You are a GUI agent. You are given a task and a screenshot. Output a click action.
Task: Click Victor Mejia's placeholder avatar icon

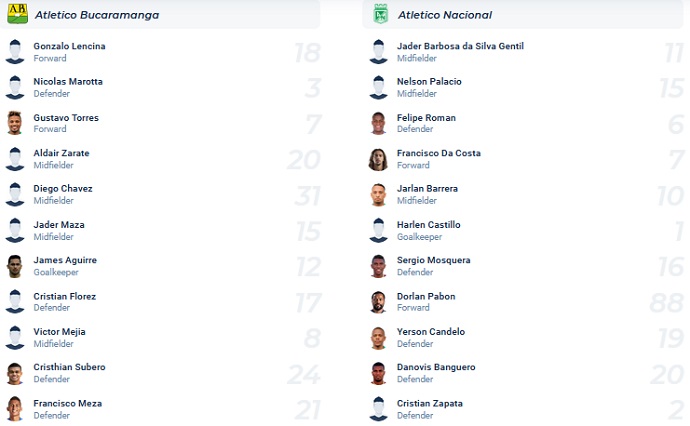click(x=15, y=338)
